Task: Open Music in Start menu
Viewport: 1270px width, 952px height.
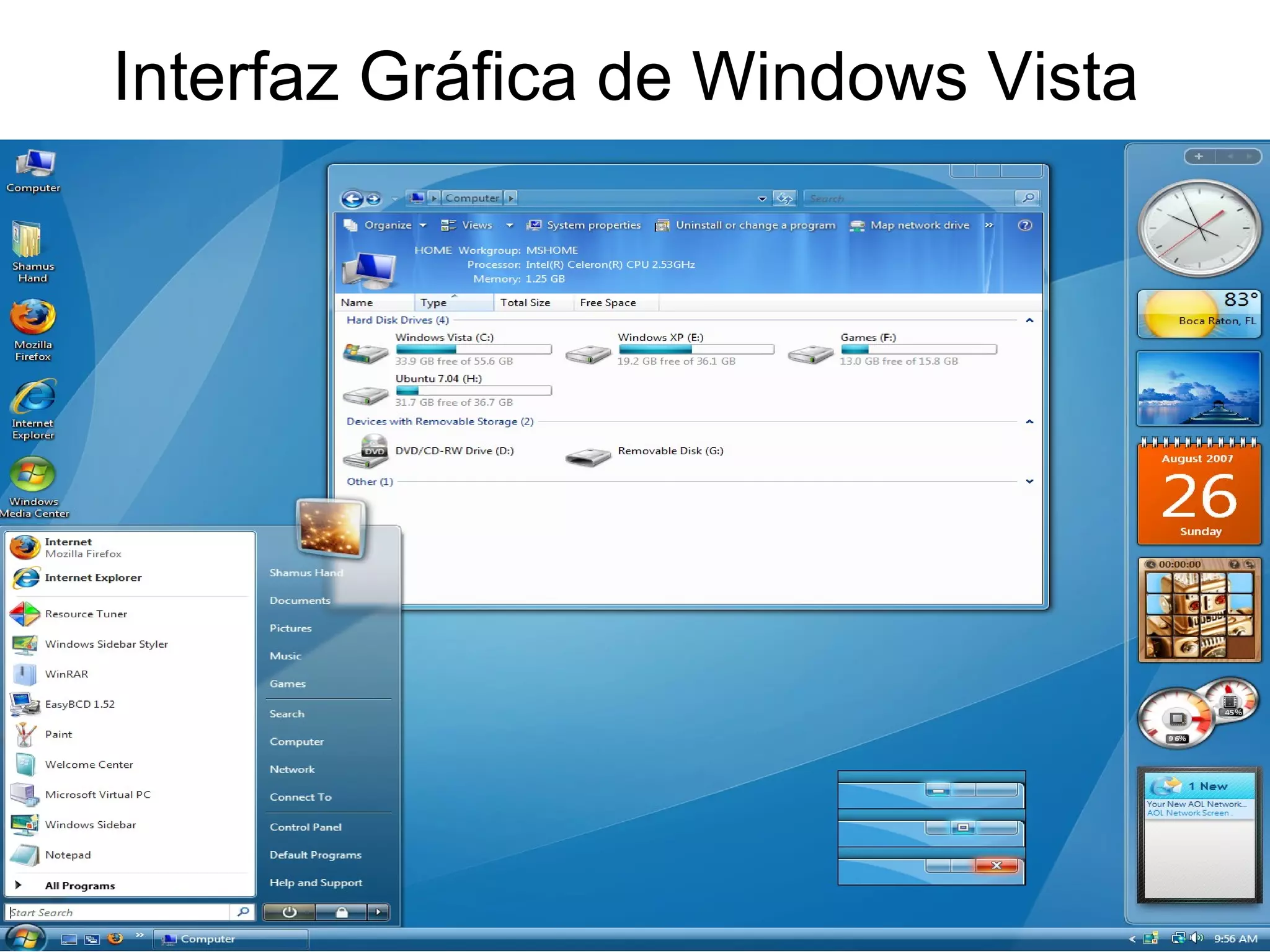Action: point(285,656)
